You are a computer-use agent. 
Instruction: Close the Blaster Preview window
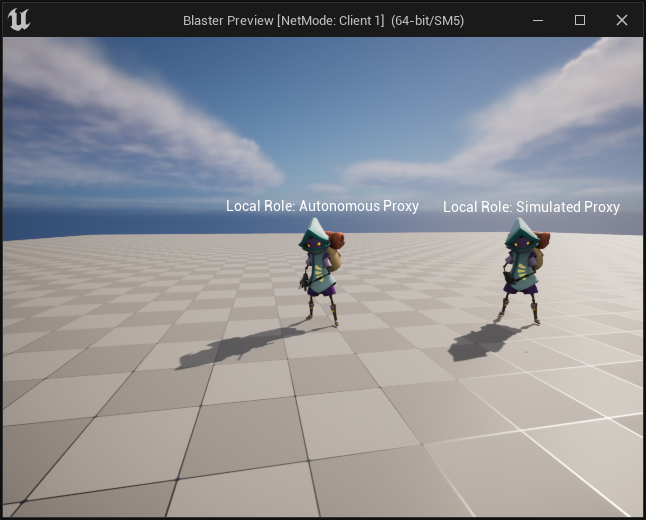pos(622,20)
